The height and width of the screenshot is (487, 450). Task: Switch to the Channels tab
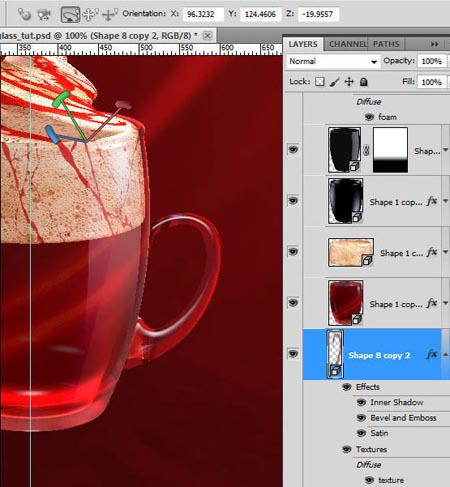pyautogui.click(x=347, y=44)
